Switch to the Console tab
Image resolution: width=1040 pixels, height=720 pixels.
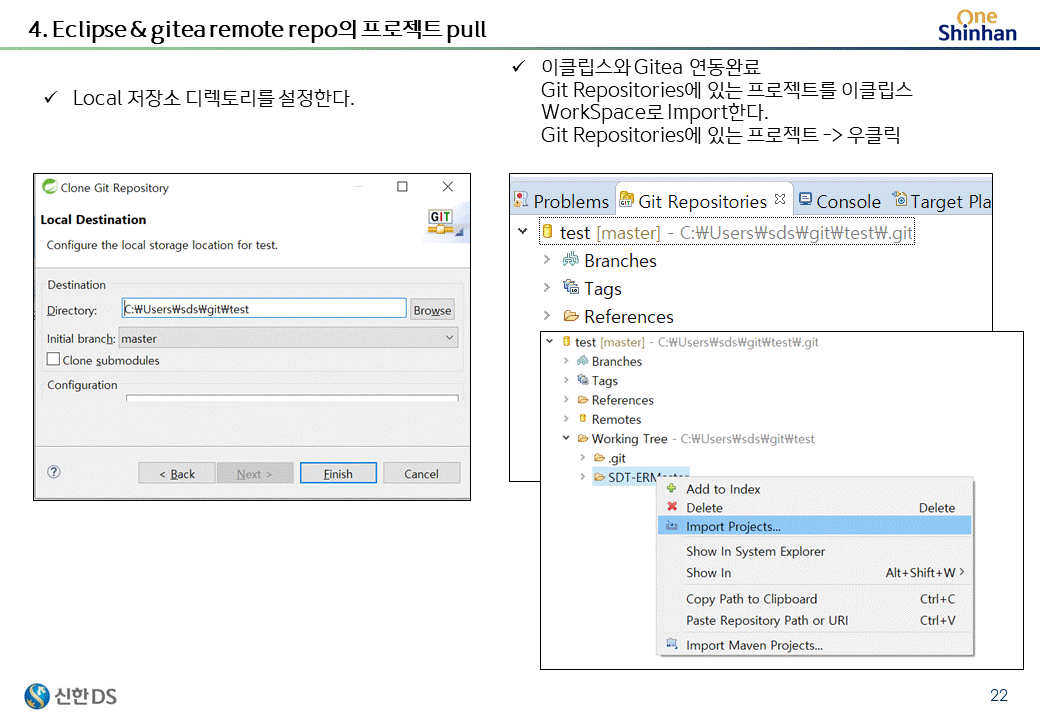(840, 201)
